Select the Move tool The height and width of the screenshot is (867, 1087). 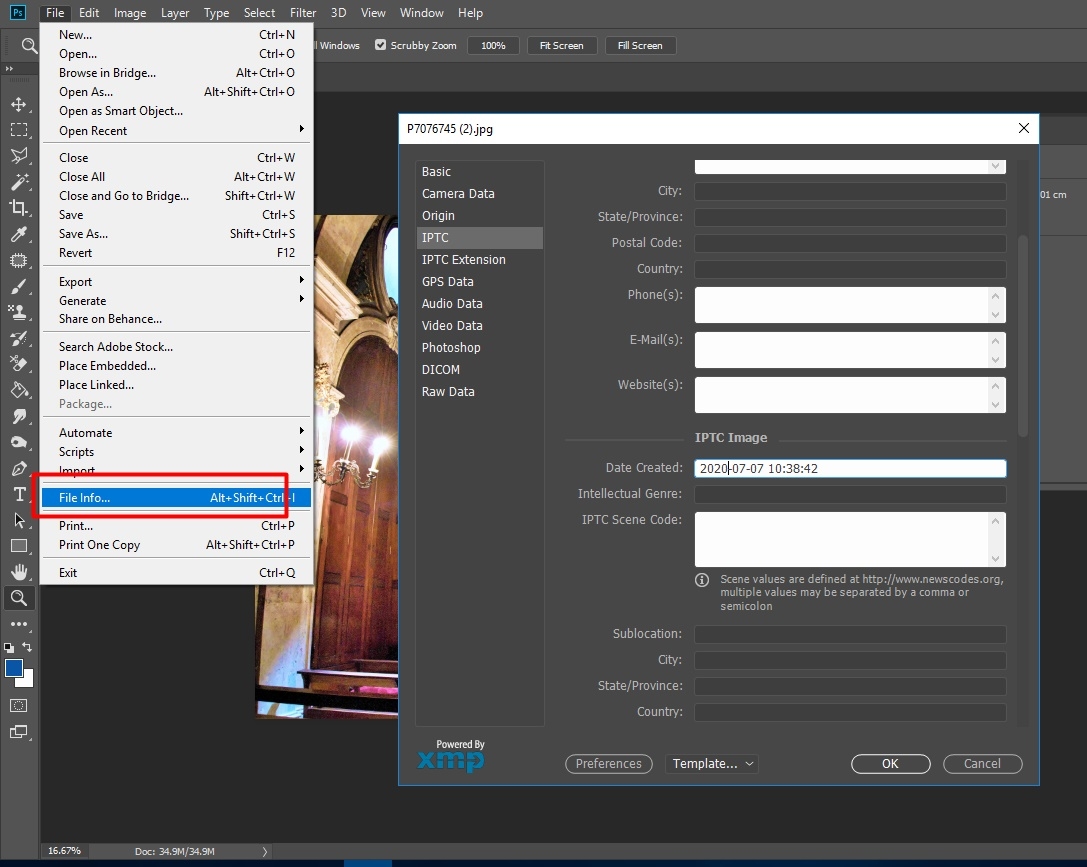click(x=19, y=104)
